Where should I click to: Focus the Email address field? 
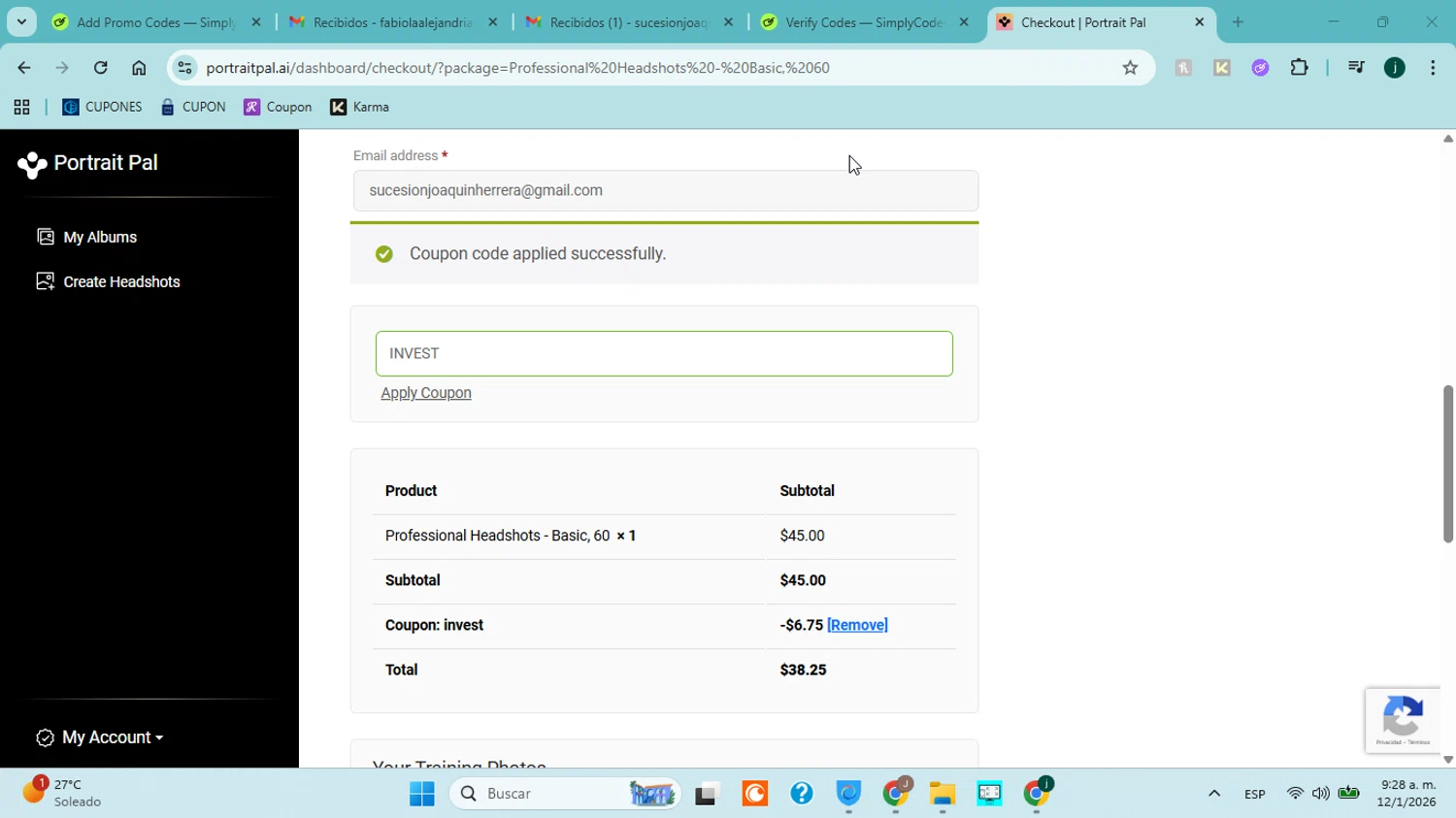point(665,190)
